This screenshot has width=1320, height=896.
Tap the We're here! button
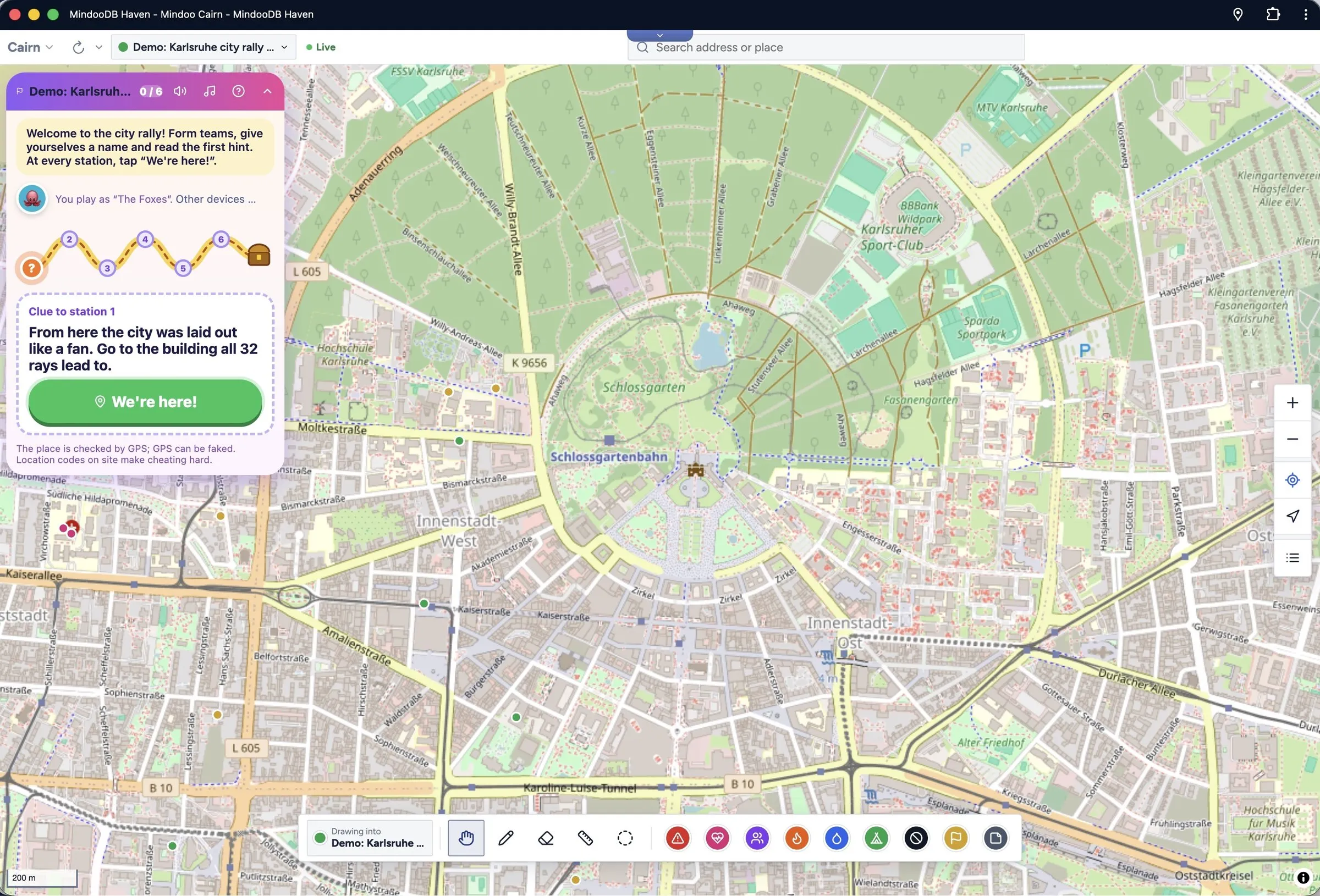pos(145,401)
